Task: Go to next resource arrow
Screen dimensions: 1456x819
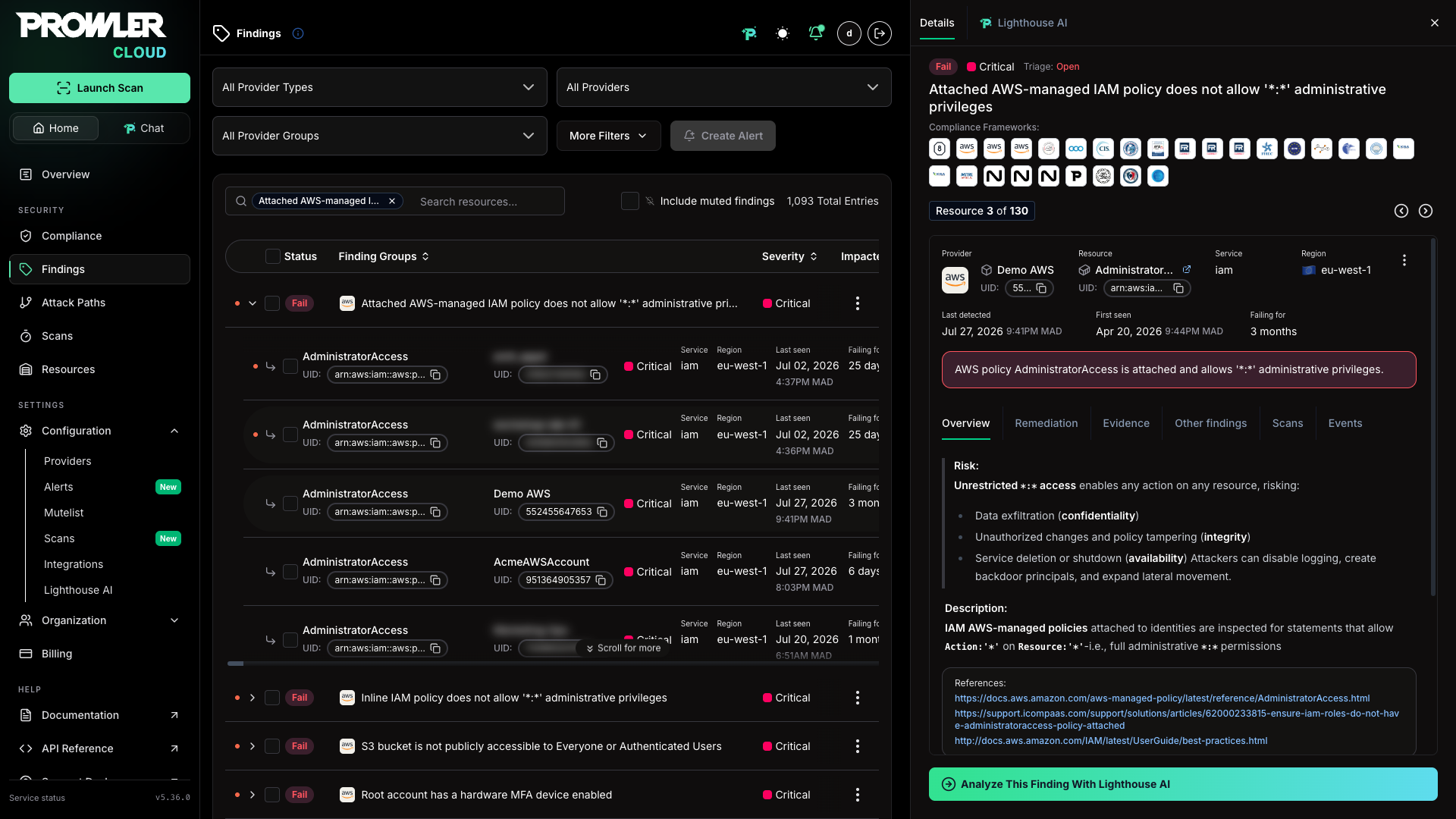Action: pos(1426,211)
